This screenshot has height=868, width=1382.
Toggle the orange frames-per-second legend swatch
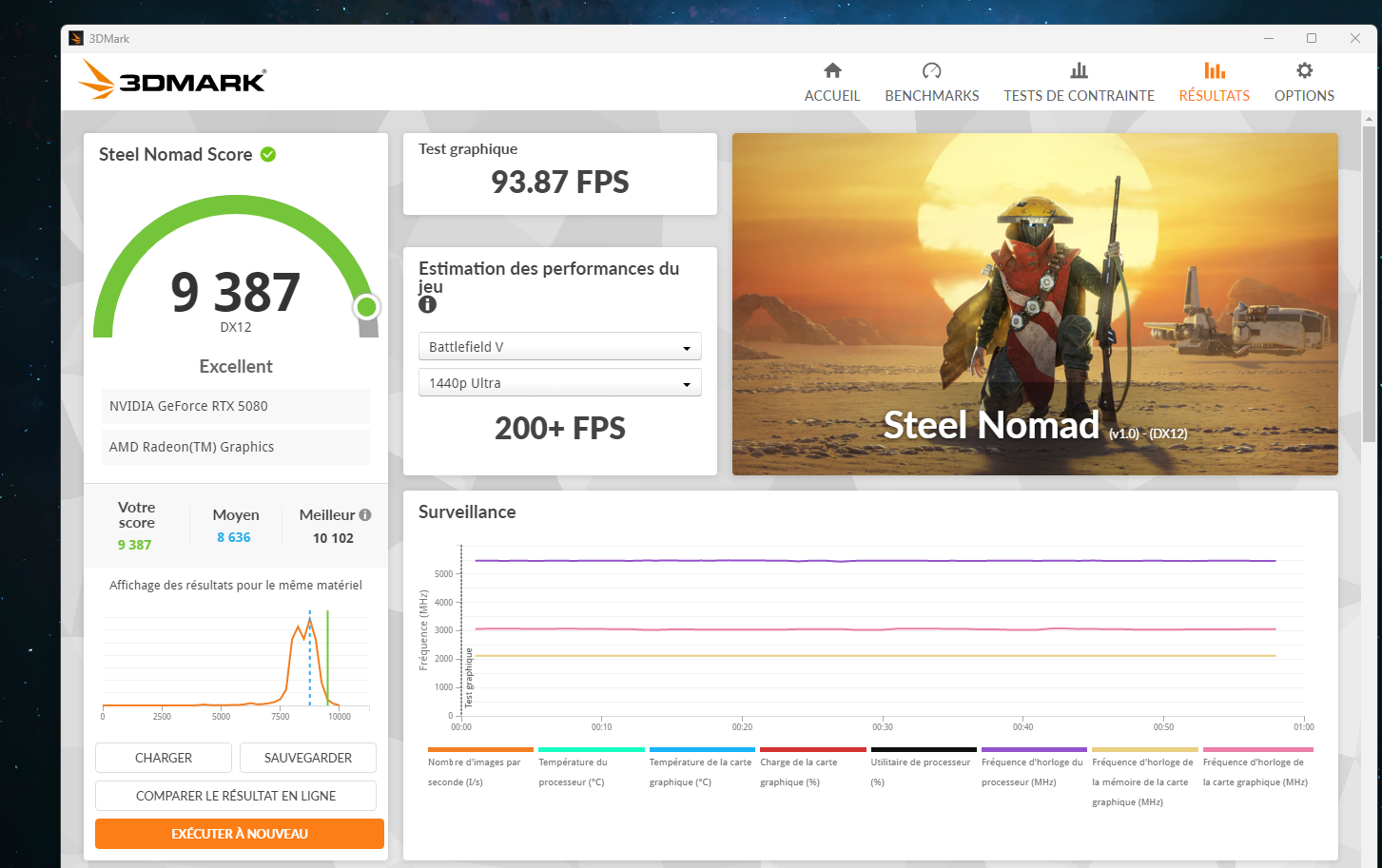point(480,749)
